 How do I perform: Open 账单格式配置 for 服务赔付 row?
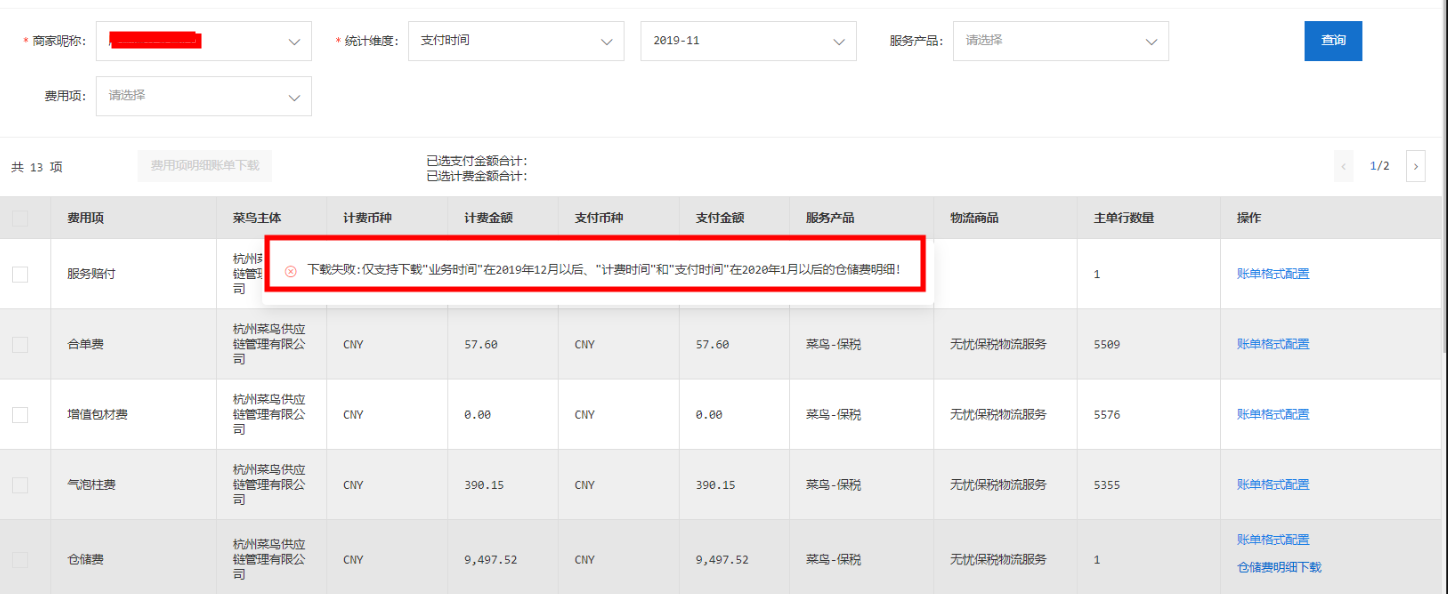tap(1273, 274)
